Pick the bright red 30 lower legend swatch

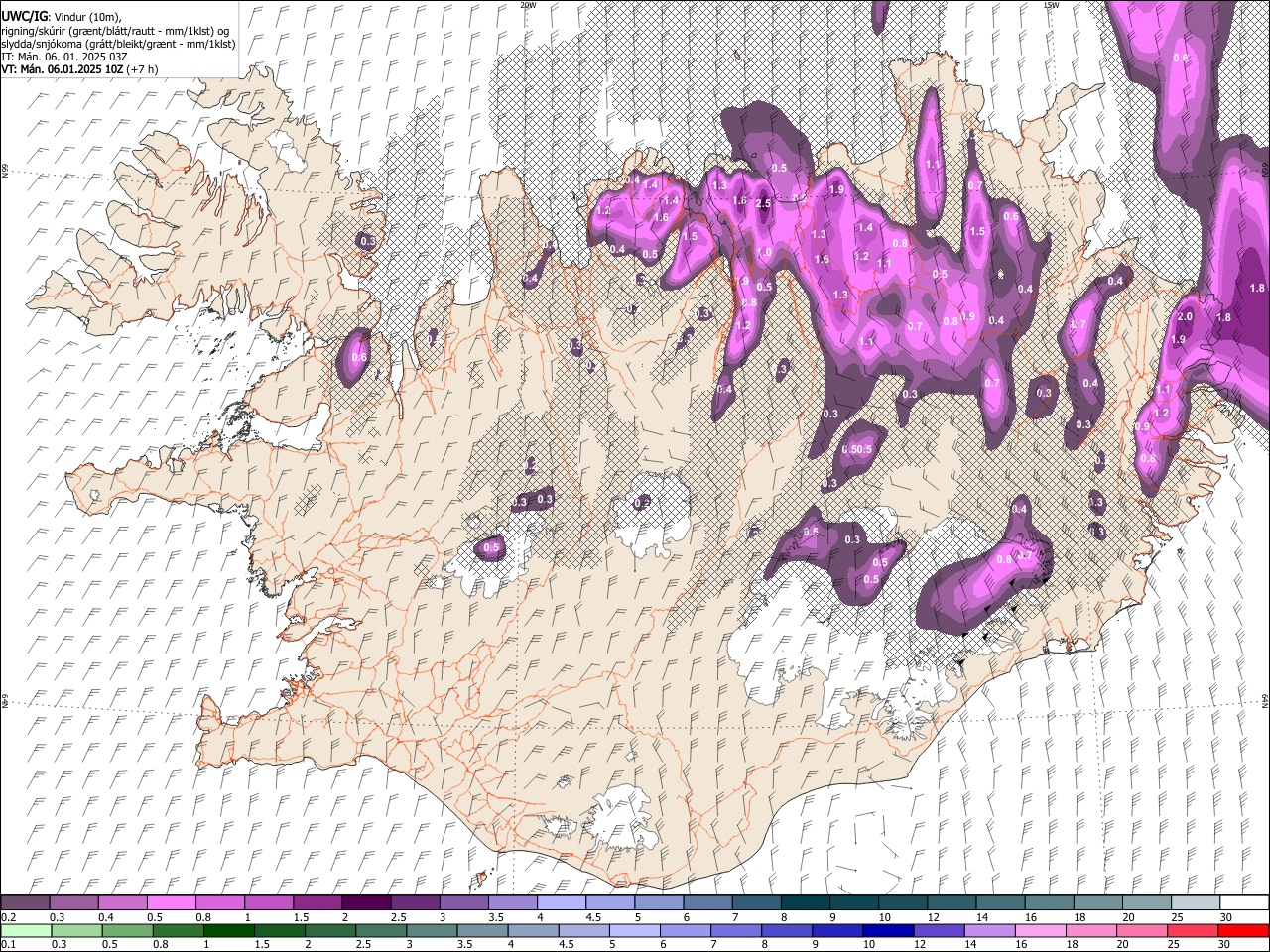coord(1244,930)
